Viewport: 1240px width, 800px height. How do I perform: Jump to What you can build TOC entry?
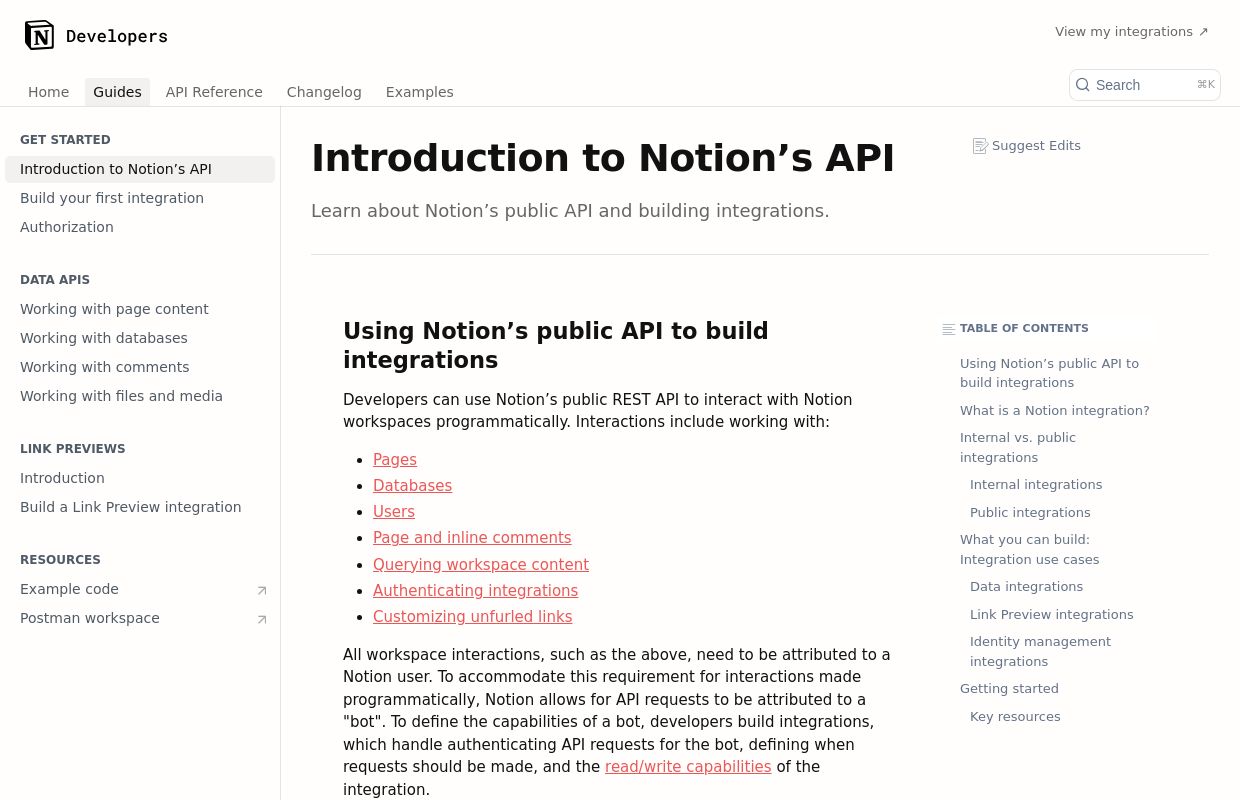1030,550
